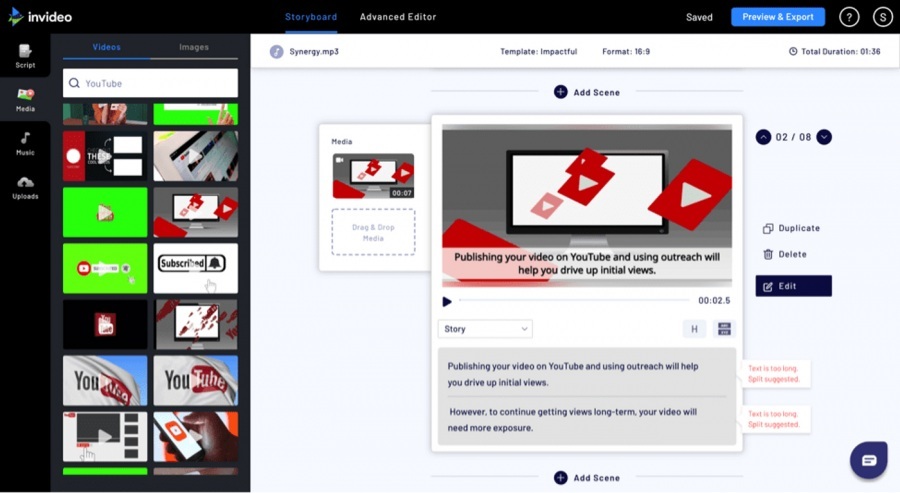The height and width of the screenshot is (493, 900).
Task: Open the Music panel in sidebar
Action: (25, 143)
